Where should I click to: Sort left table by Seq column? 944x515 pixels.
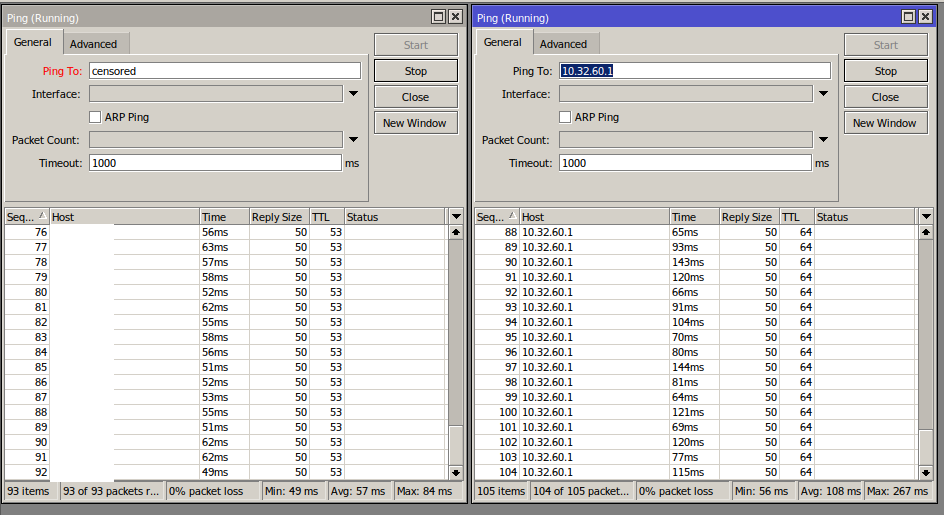[27, 217]
